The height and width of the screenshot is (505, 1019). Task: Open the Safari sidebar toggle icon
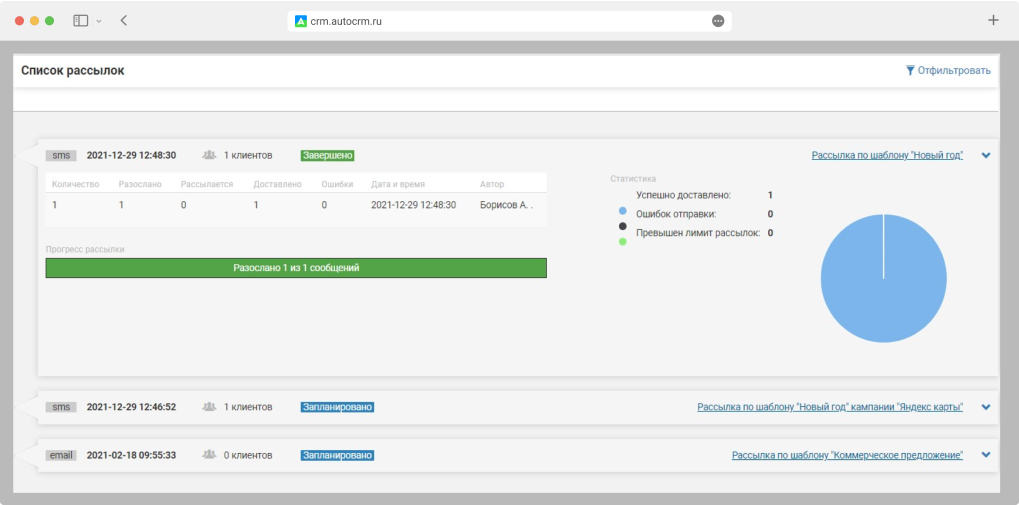coord(81,20)
